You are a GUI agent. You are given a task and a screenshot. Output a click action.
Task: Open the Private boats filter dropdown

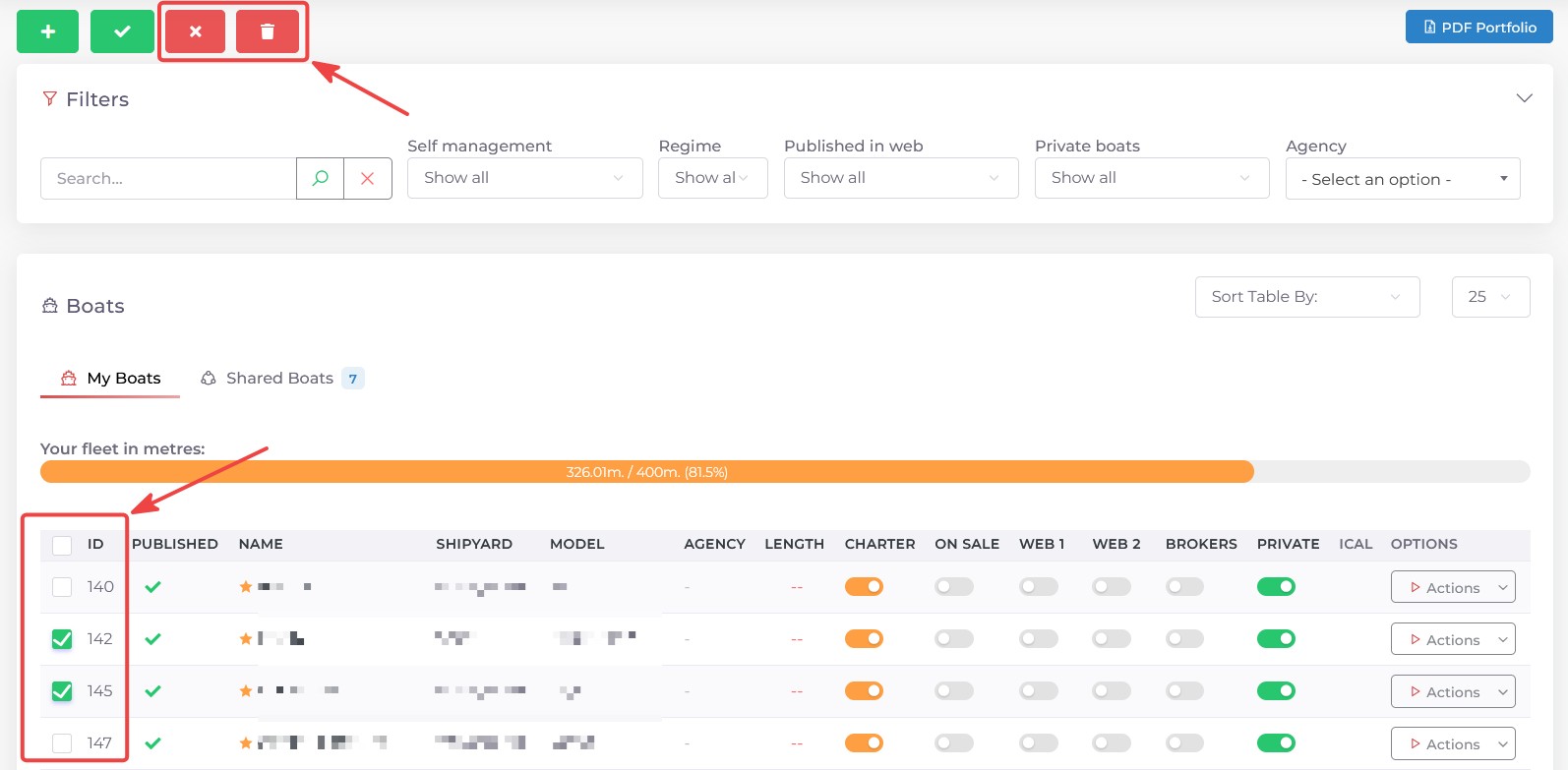(1152, 178)
